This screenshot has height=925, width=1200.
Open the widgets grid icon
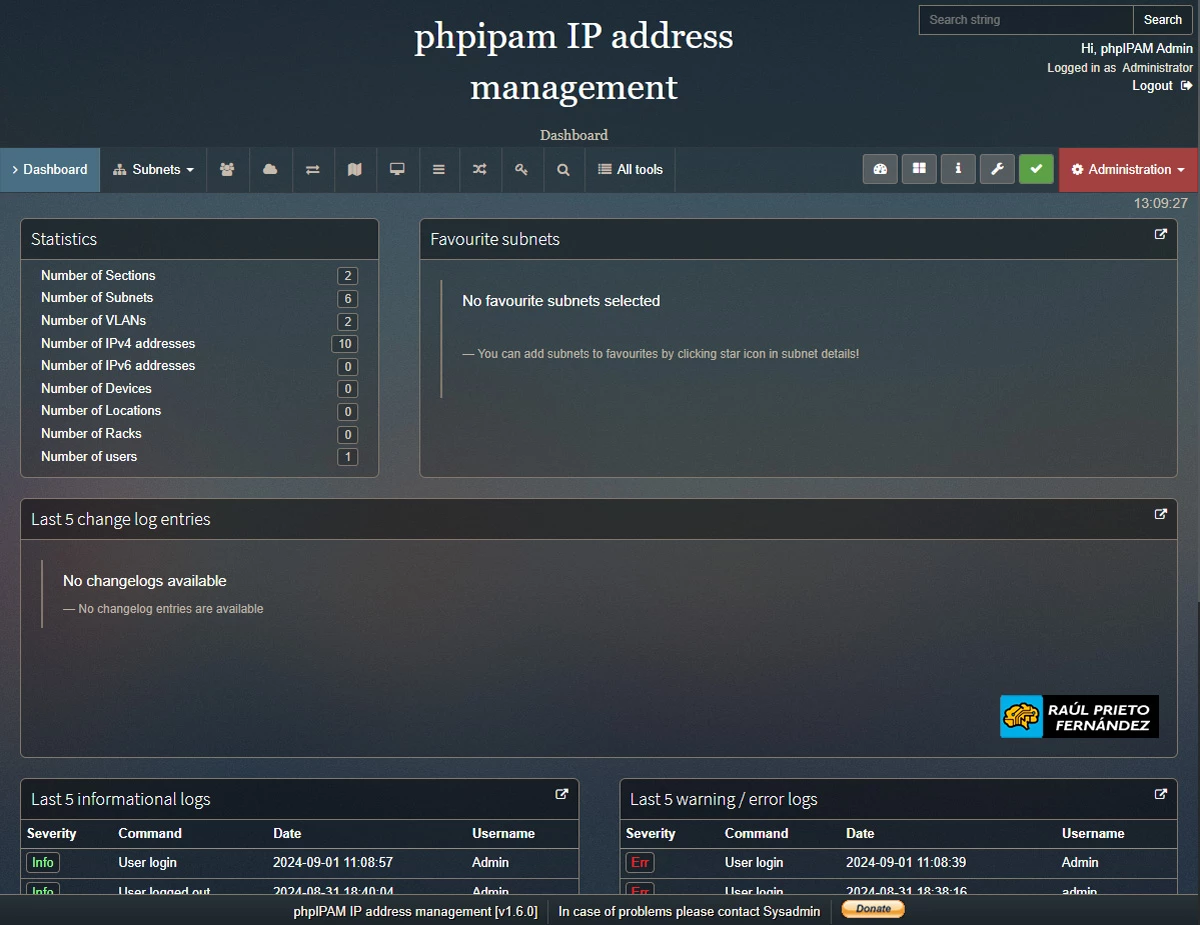[x=919, y=169]
